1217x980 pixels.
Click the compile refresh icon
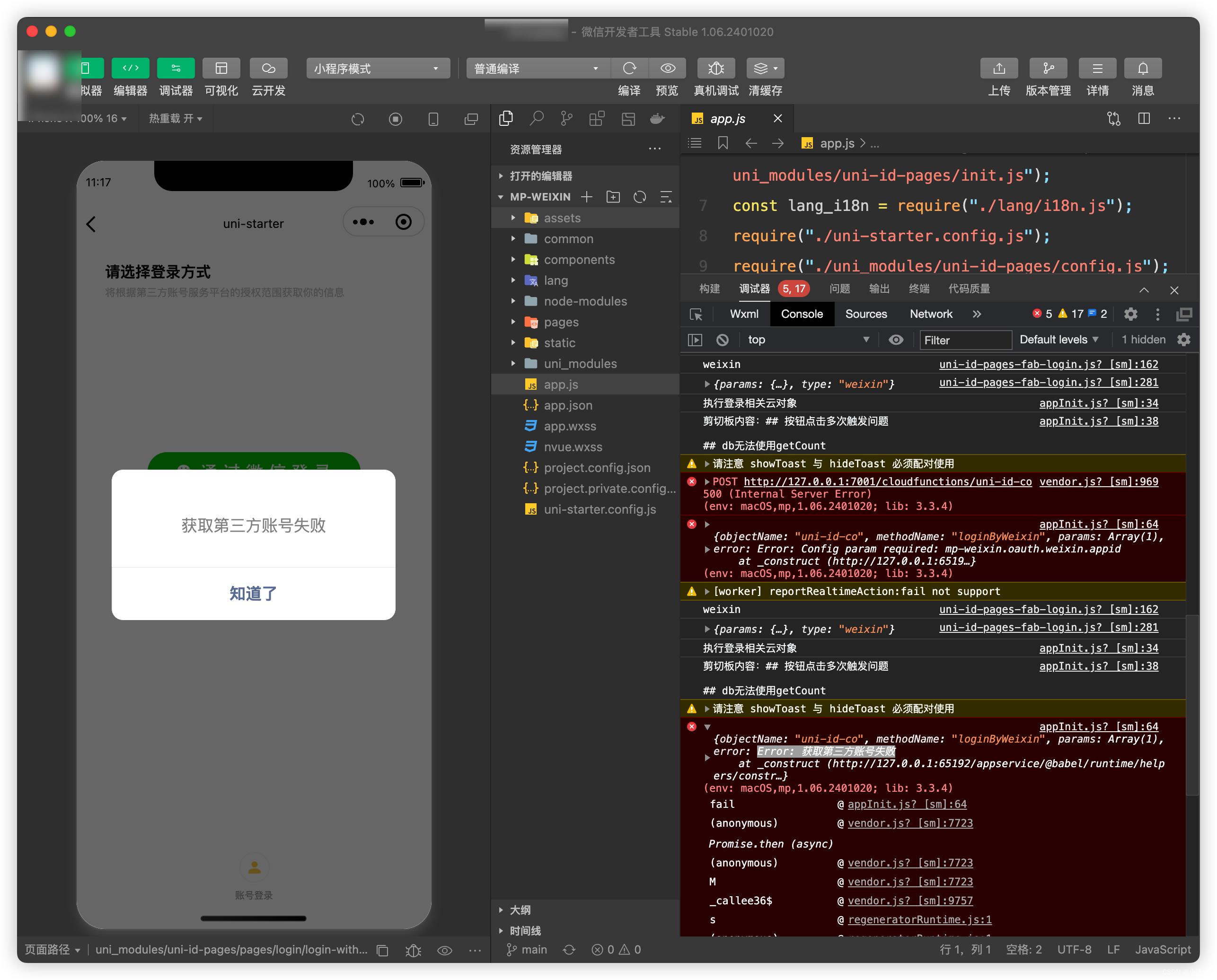(629, 68)
